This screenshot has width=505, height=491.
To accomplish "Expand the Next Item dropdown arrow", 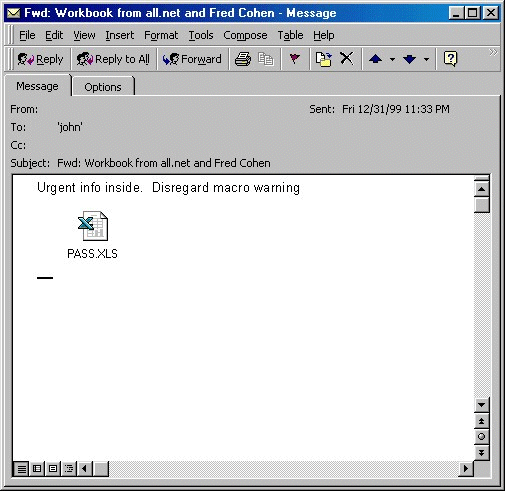I will pos(426,60).
